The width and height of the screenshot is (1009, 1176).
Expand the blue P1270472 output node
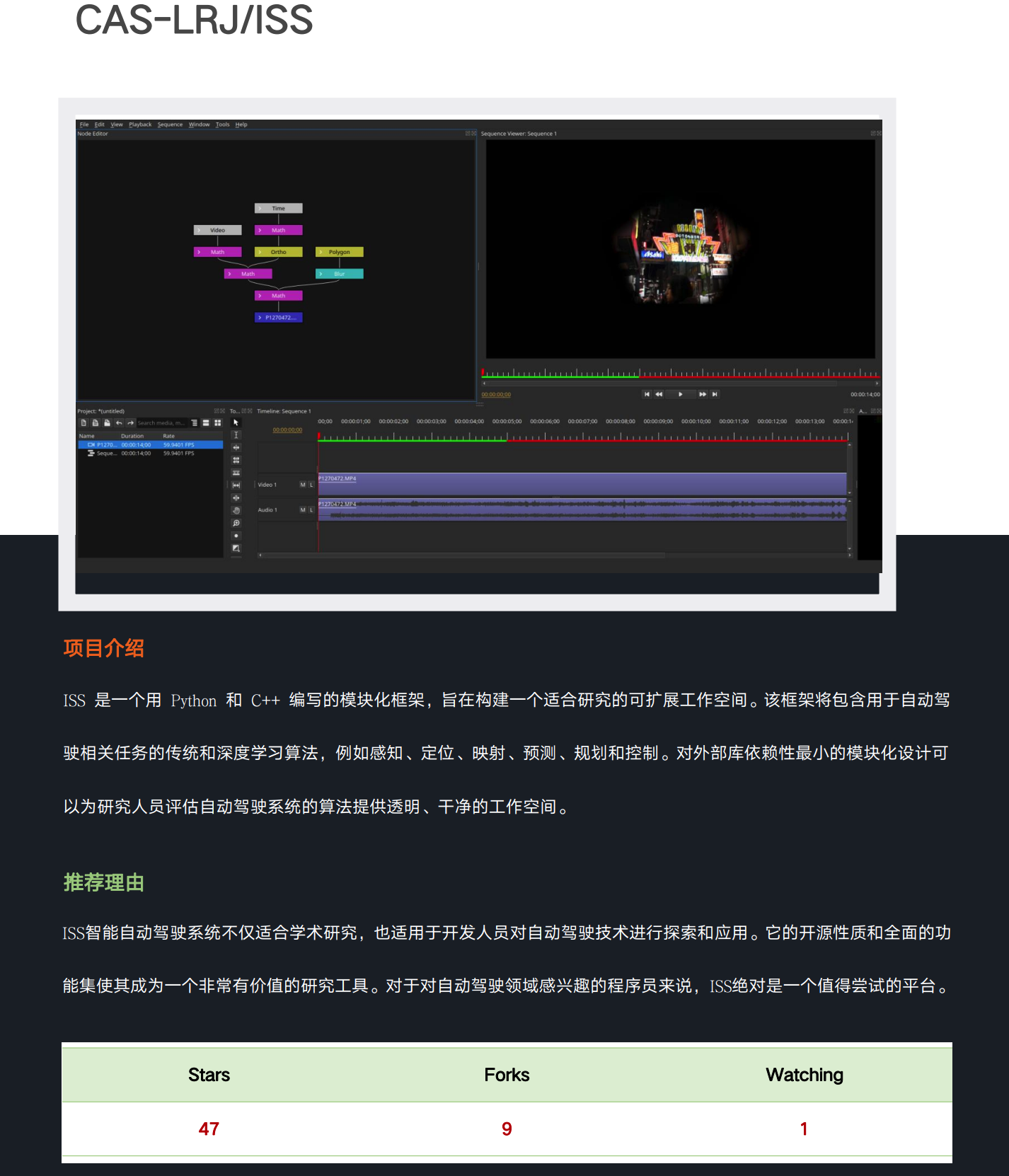pyautogui.click(x=260, y=318)
